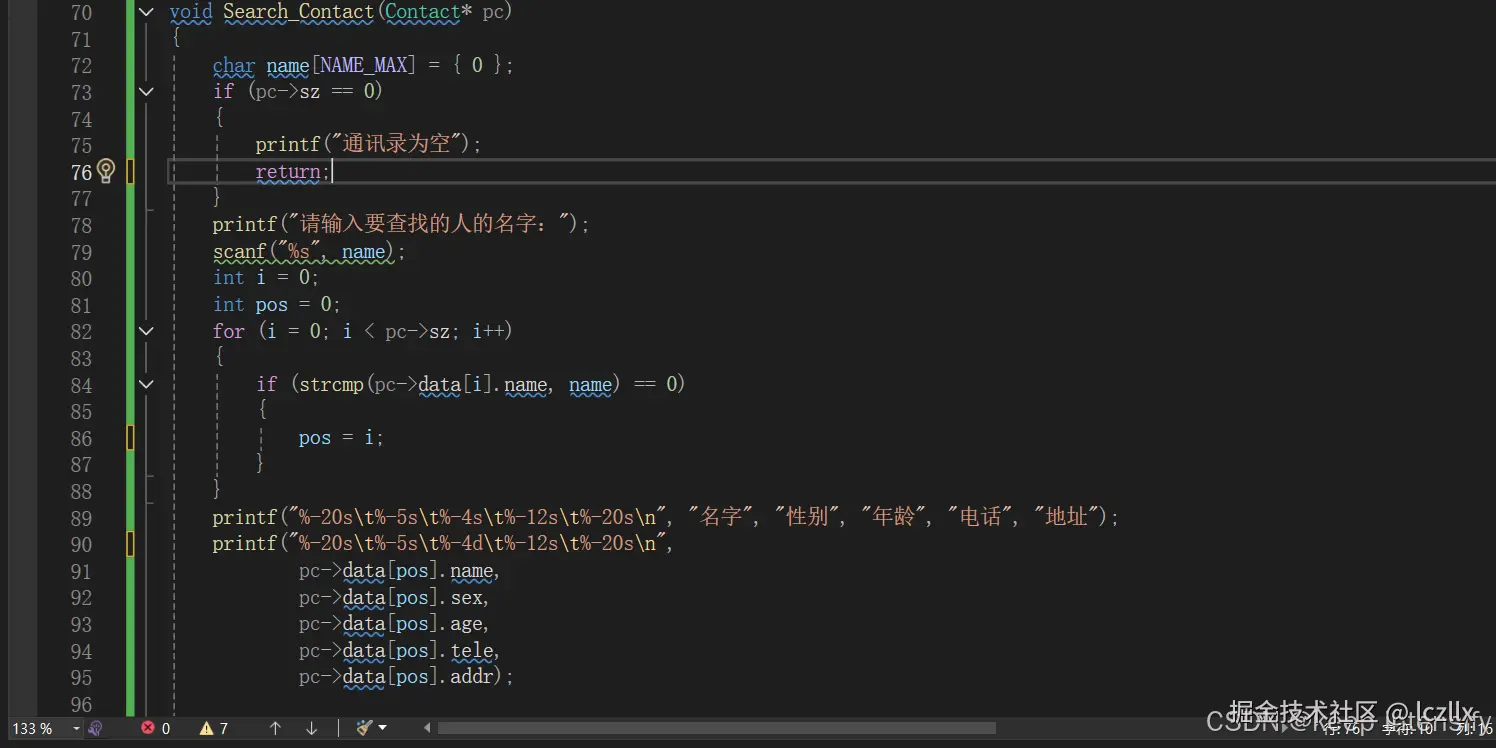
Task: Place cursor on return; at line 76
Action: [x=292, y=172]
